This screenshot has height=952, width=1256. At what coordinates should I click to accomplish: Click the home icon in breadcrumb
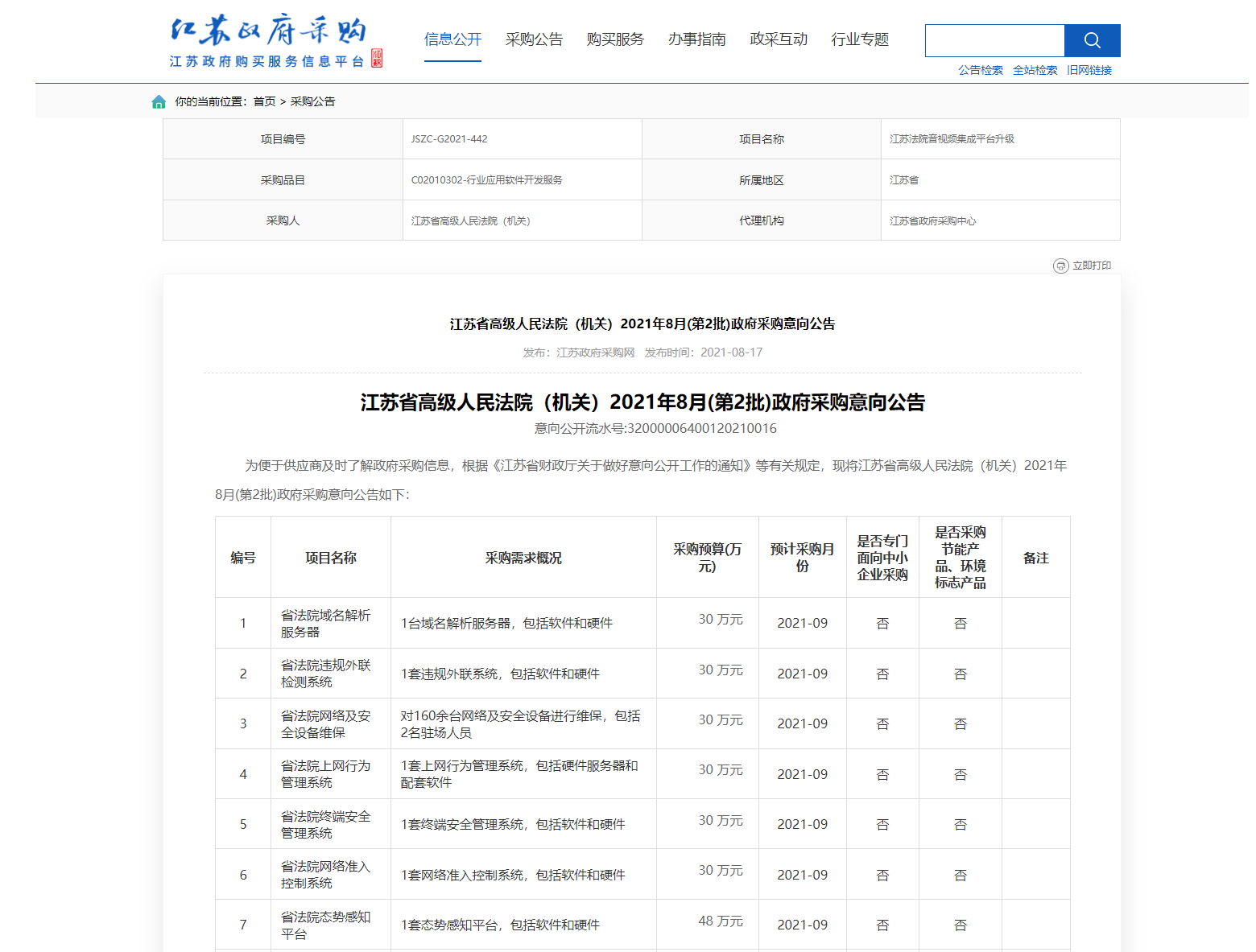pyautogui.click(x=159, y=102)
